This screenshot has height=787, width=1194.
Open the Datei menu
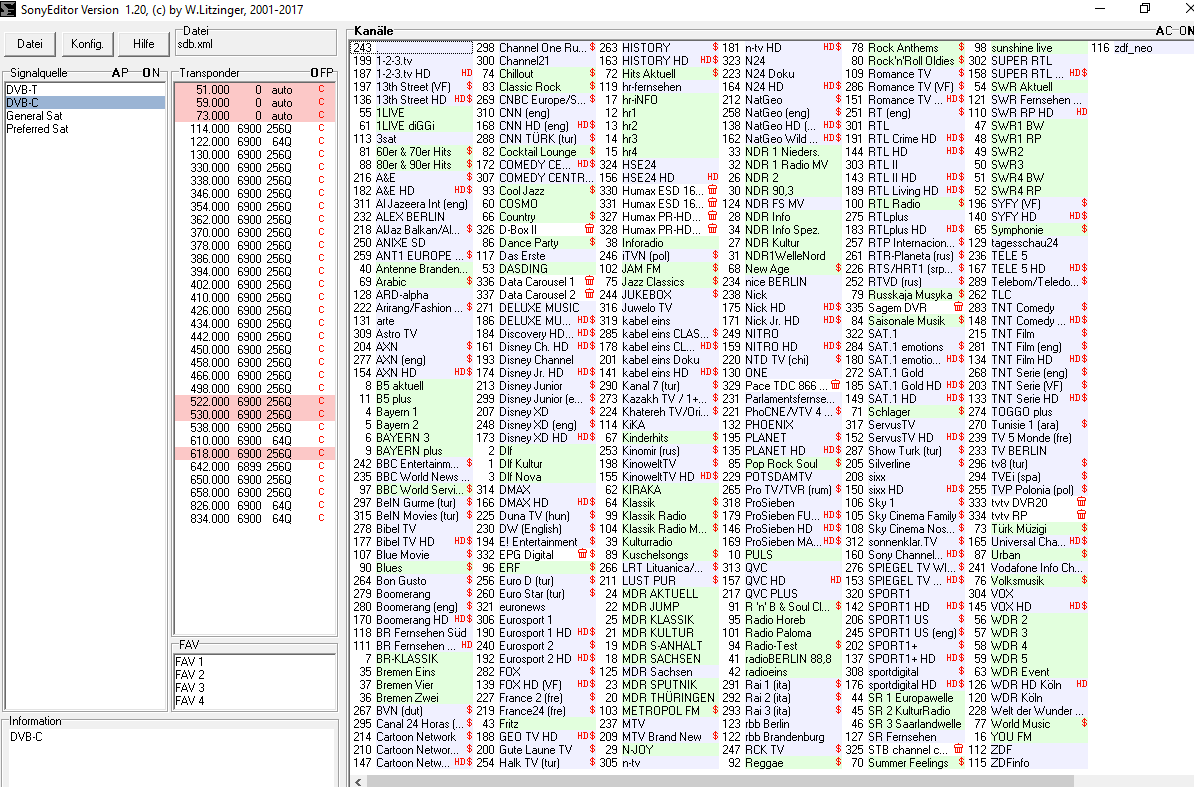tap(30, 44)
